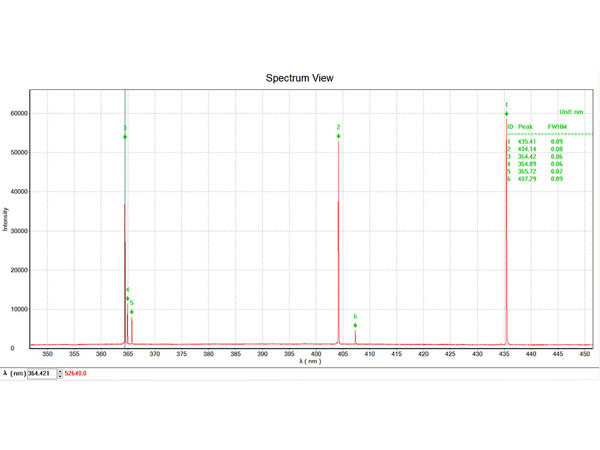The image size is (600, 450).
Task: Click the Spectrum View chart title
Action: point(299,78)
